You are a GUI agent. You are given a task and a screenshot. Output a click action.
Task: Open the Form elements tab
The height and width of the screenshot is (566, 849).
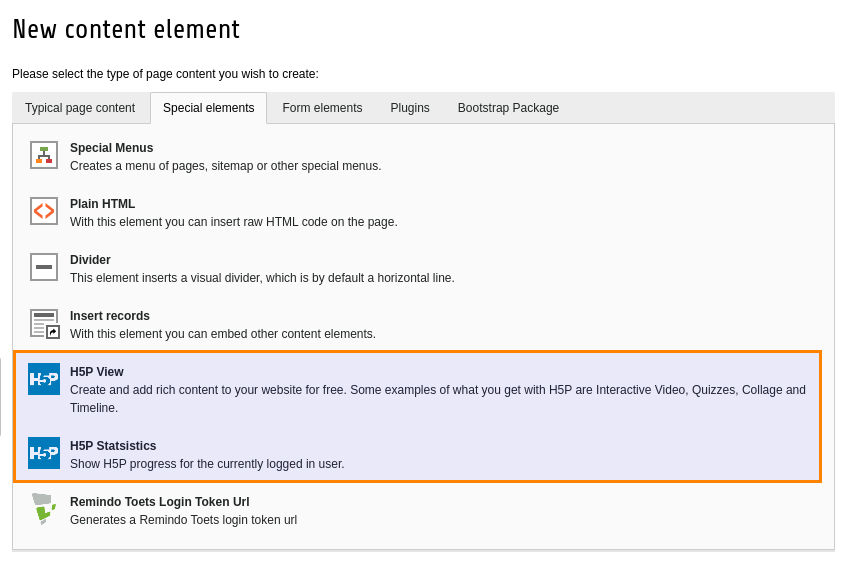[x=322, y=108]
